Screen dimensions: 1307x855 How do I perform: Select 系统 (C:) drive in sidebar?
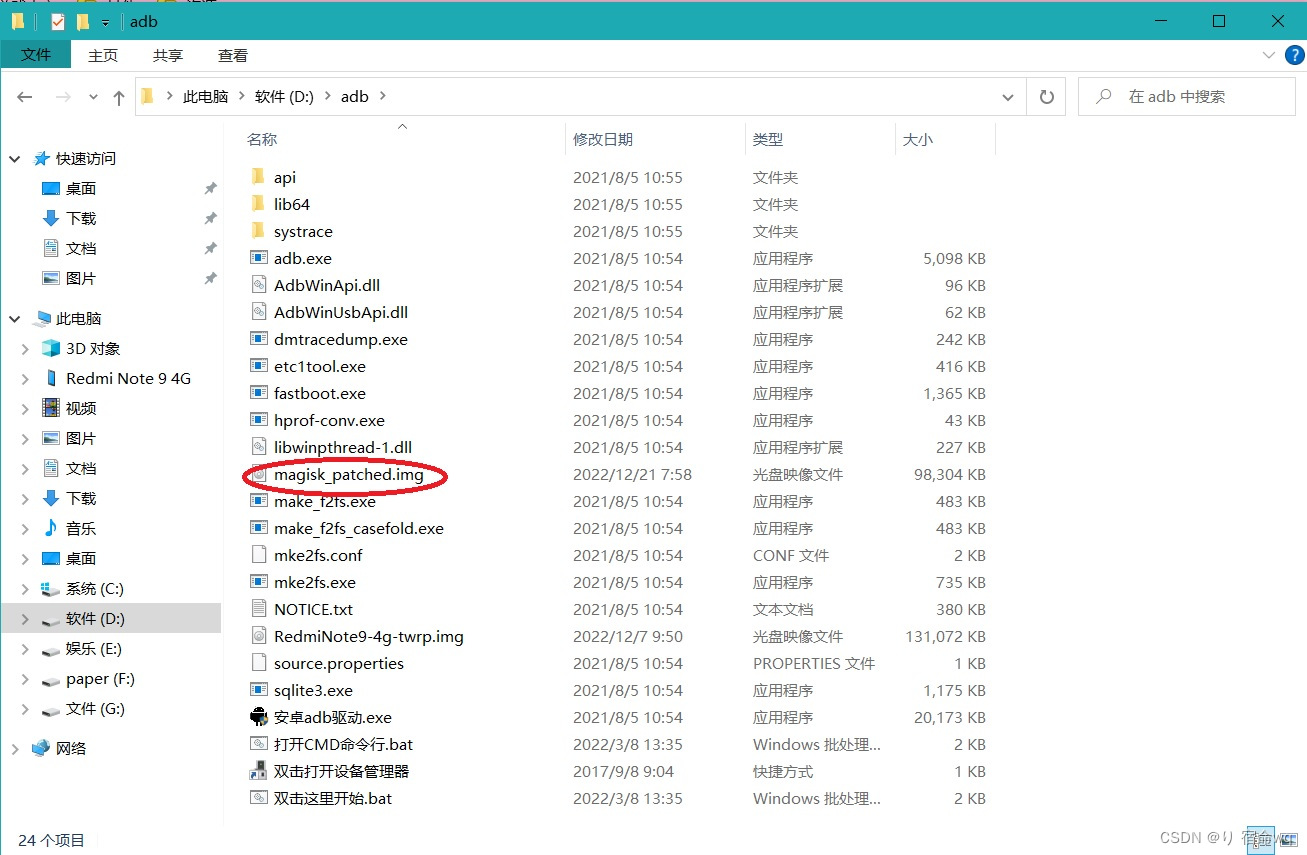click(95, 588)
